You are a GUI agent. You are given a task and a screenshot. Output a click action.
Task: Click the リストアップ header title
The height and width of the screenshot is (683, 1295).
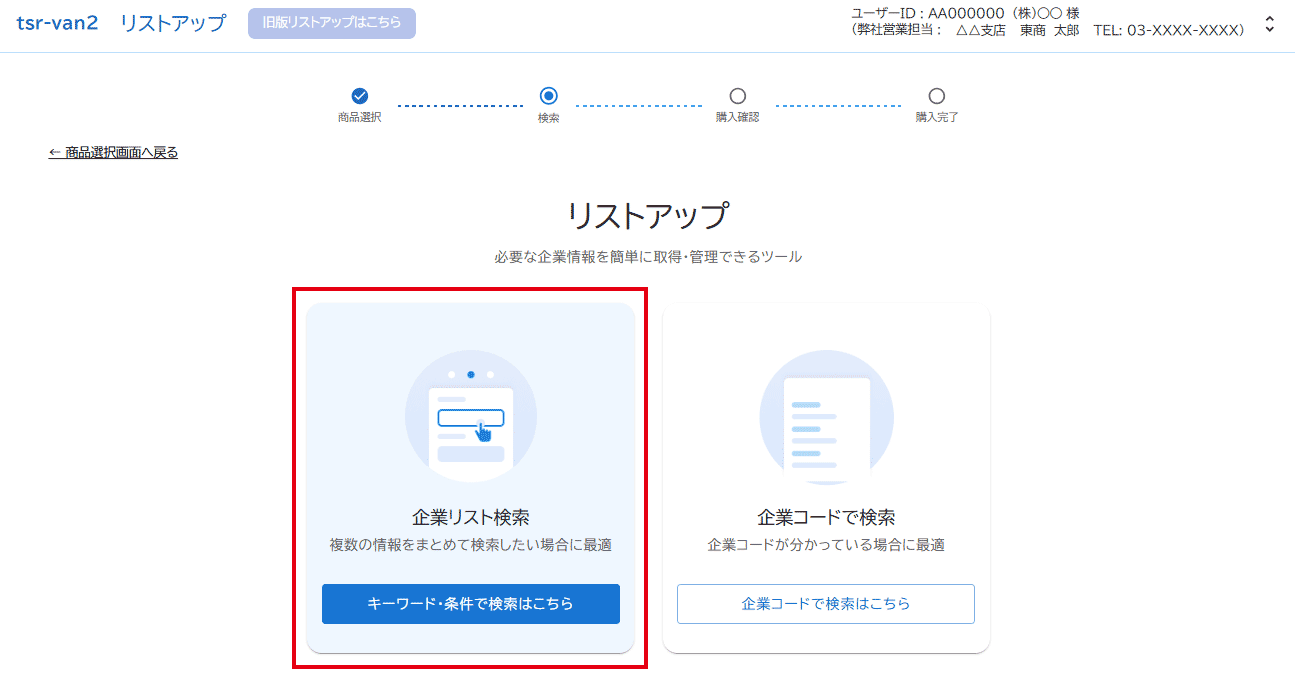point(173,23)
